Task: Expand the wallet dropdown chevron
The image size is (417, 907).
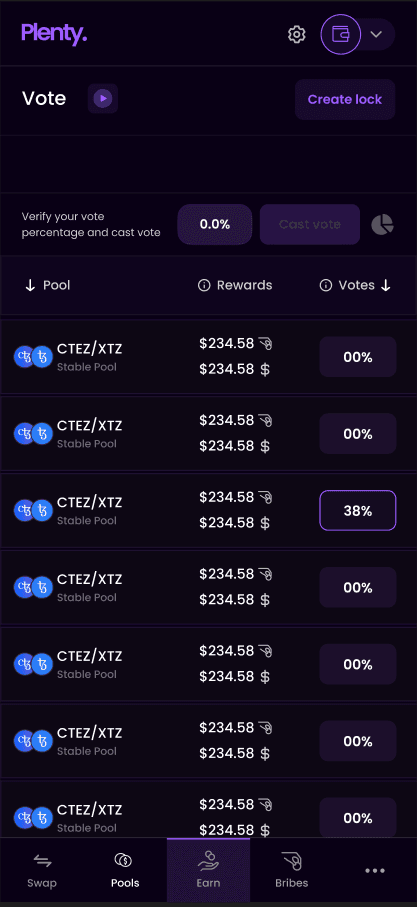Action: pos(377,34)
